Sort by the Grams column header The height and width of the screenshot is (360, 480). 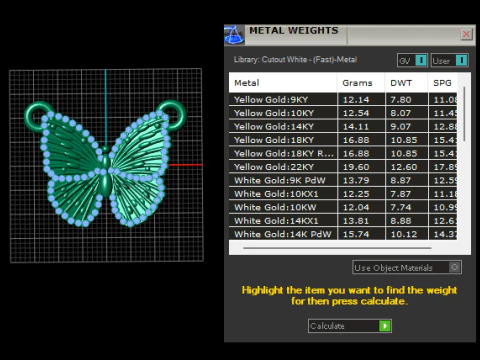[361, 83]
